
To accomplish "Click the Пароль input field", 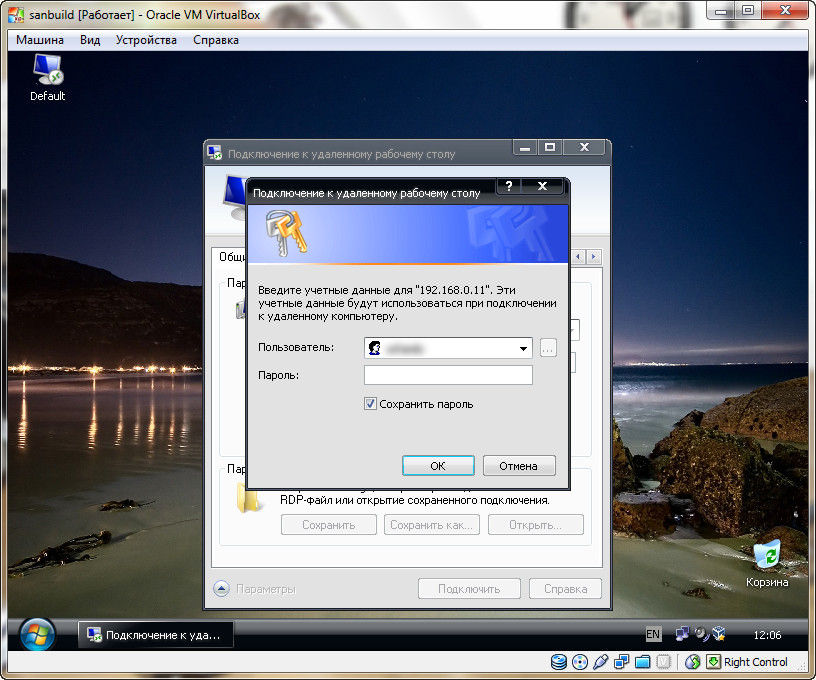I will click(448, 375).
